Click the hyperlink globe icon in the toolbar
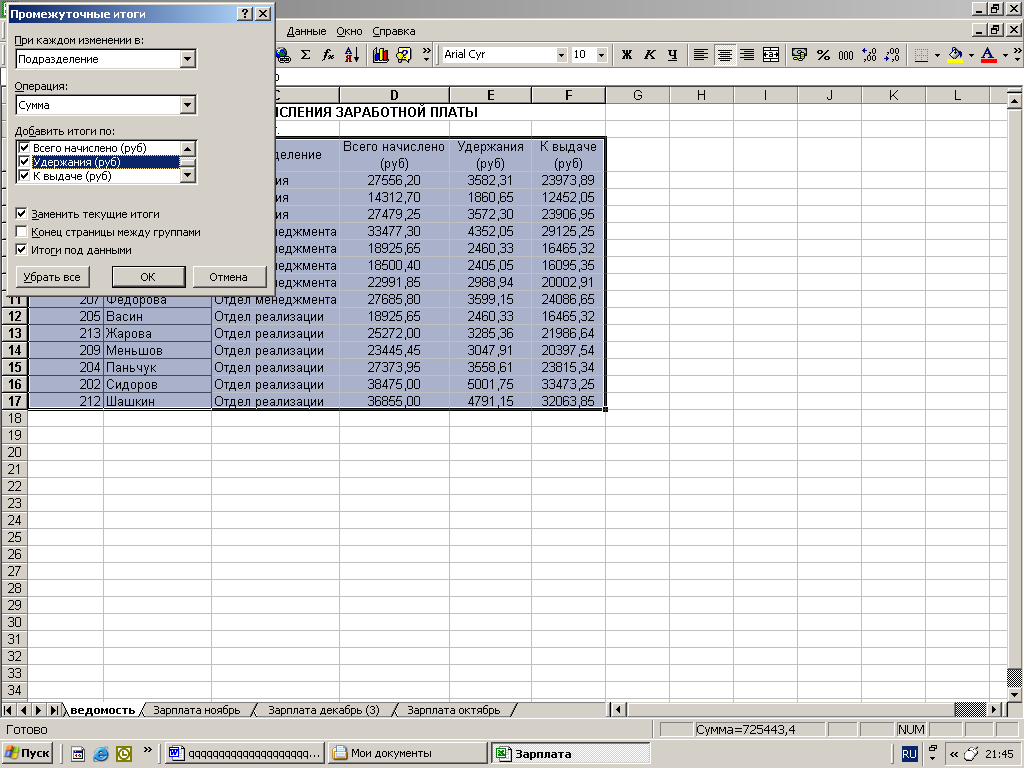This screenshot has width=1024, height=768. tap(283, 55)
